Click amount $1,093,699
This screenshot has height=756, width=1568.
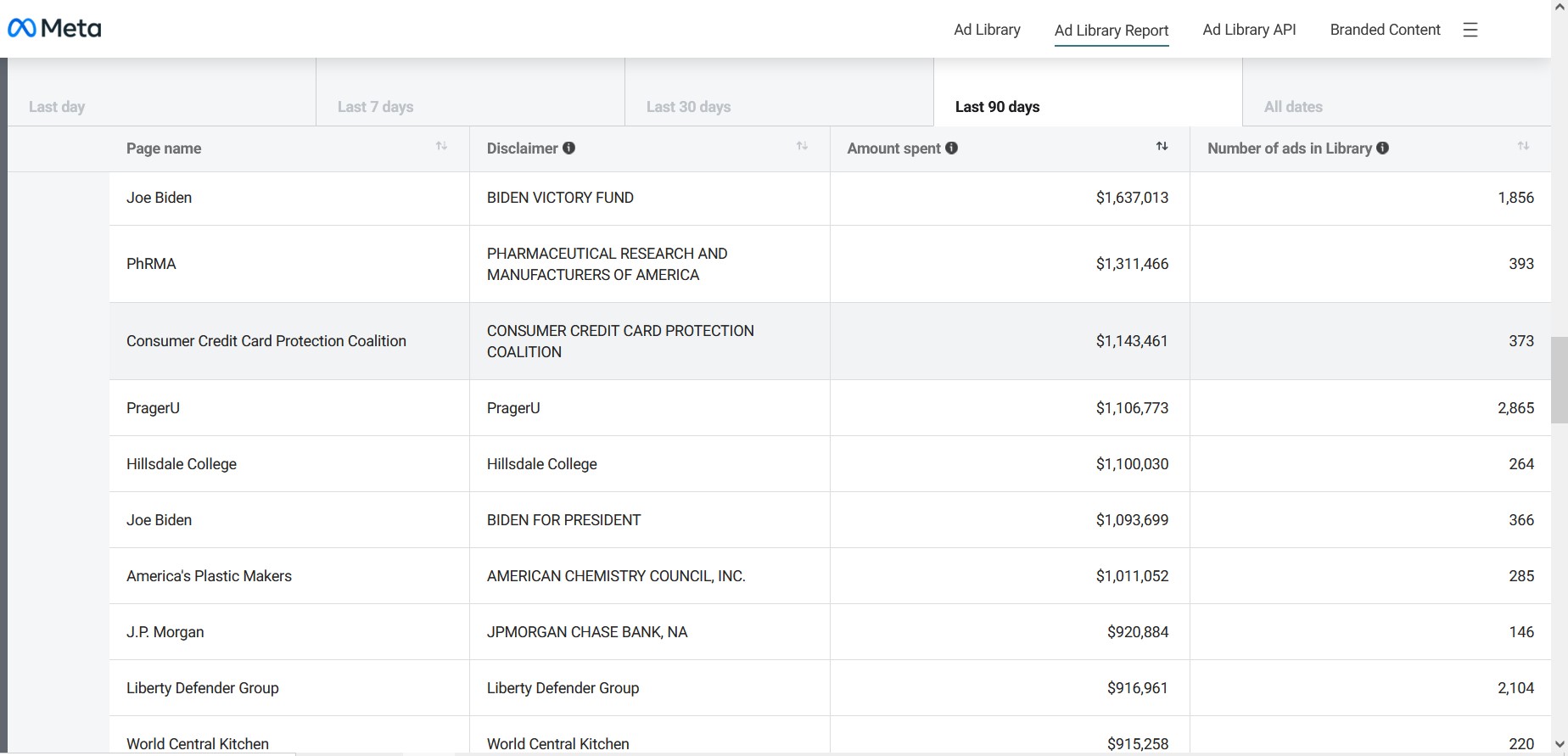tap(1132, 520)
